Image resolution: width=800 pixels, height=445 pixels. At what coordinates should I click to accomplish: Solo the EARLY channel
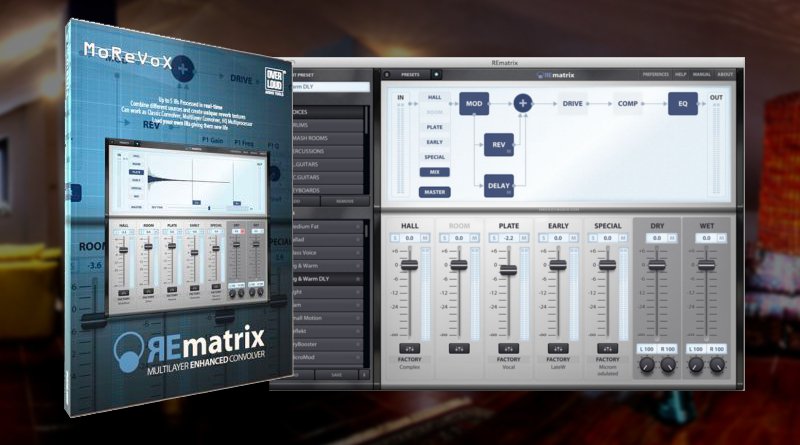point(543,238)
